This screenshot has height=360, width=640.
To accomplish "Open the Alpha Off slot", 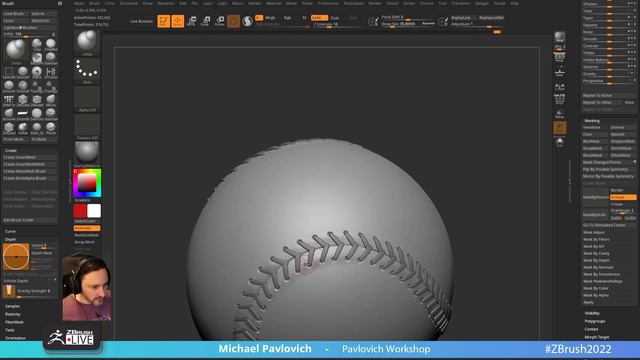I will pos(87,99).
